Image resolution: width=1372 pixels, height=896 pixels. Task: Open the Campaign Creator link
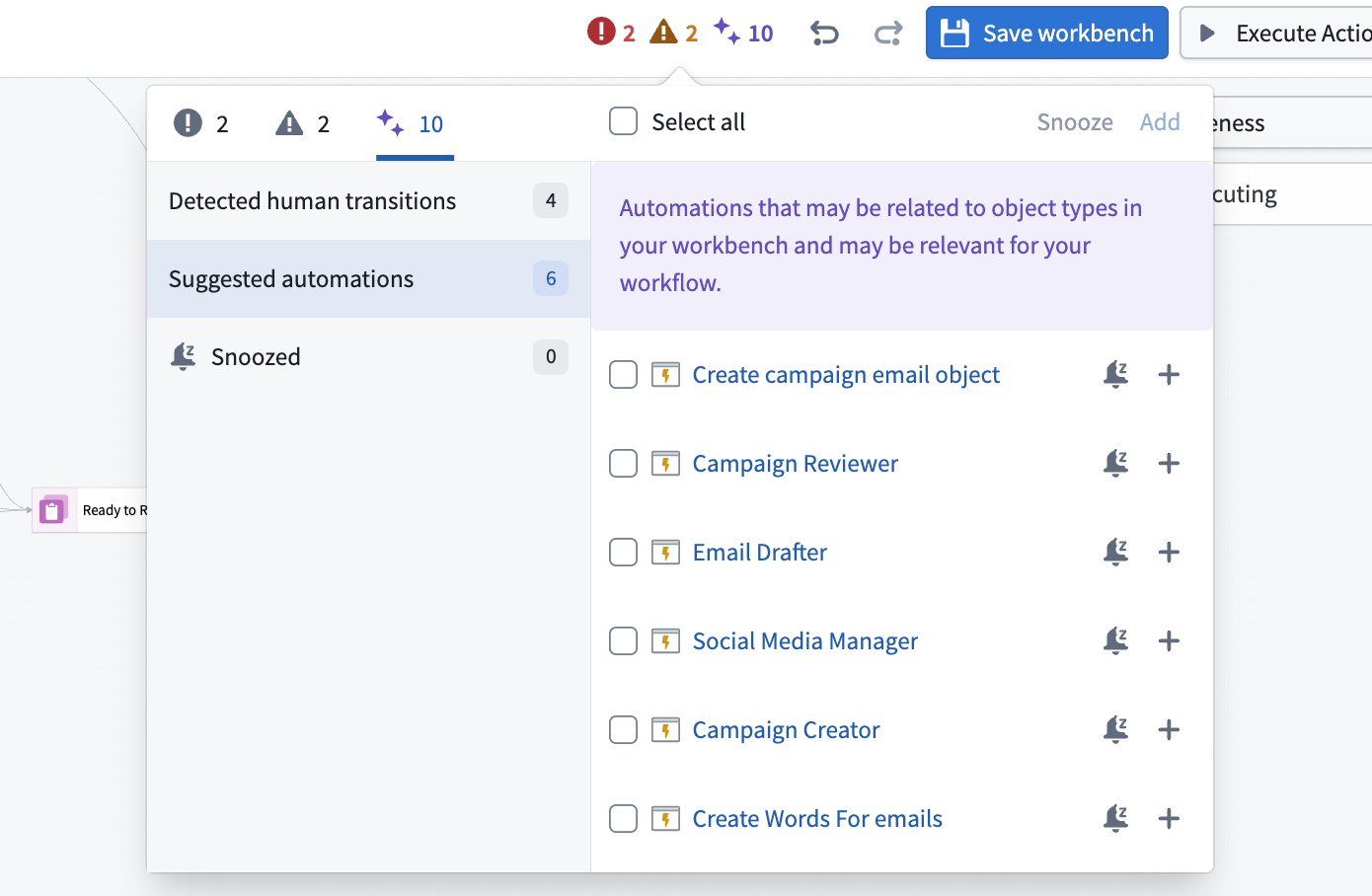click(786, 730)
